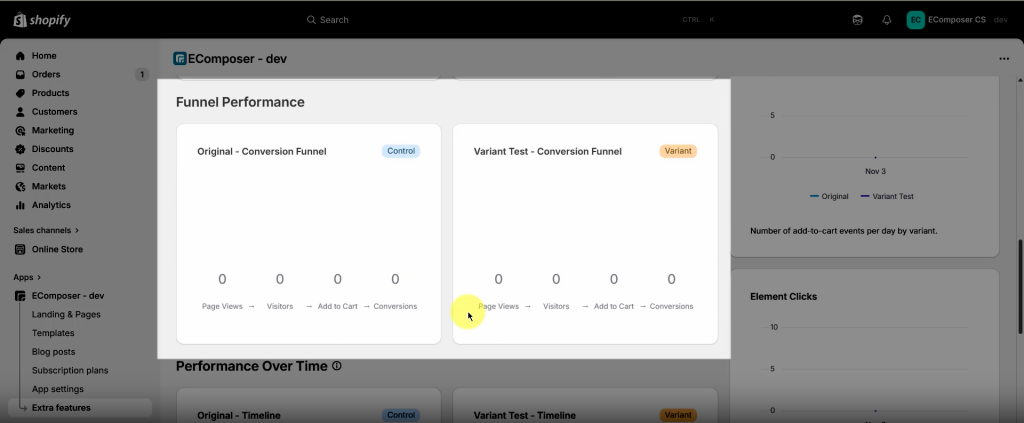Open the three-dot menu for EComposer
This screenshot has height=423, width=1024.
click(x=1003, y=59)
